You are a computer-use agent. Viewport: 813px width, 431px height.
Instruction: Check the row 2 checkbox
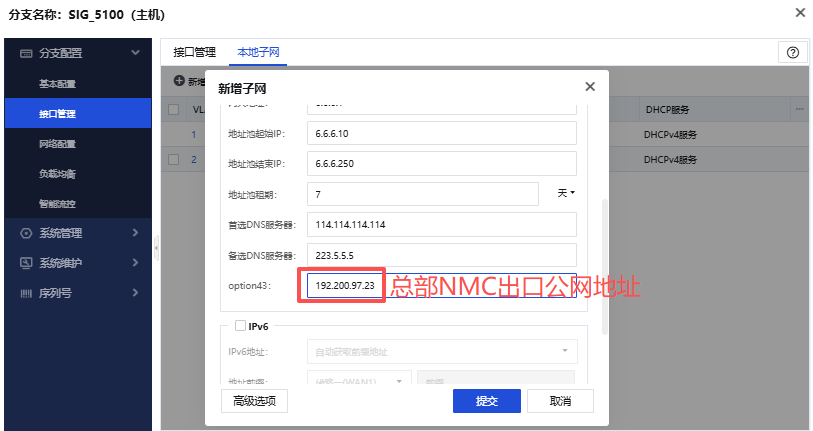174,159
